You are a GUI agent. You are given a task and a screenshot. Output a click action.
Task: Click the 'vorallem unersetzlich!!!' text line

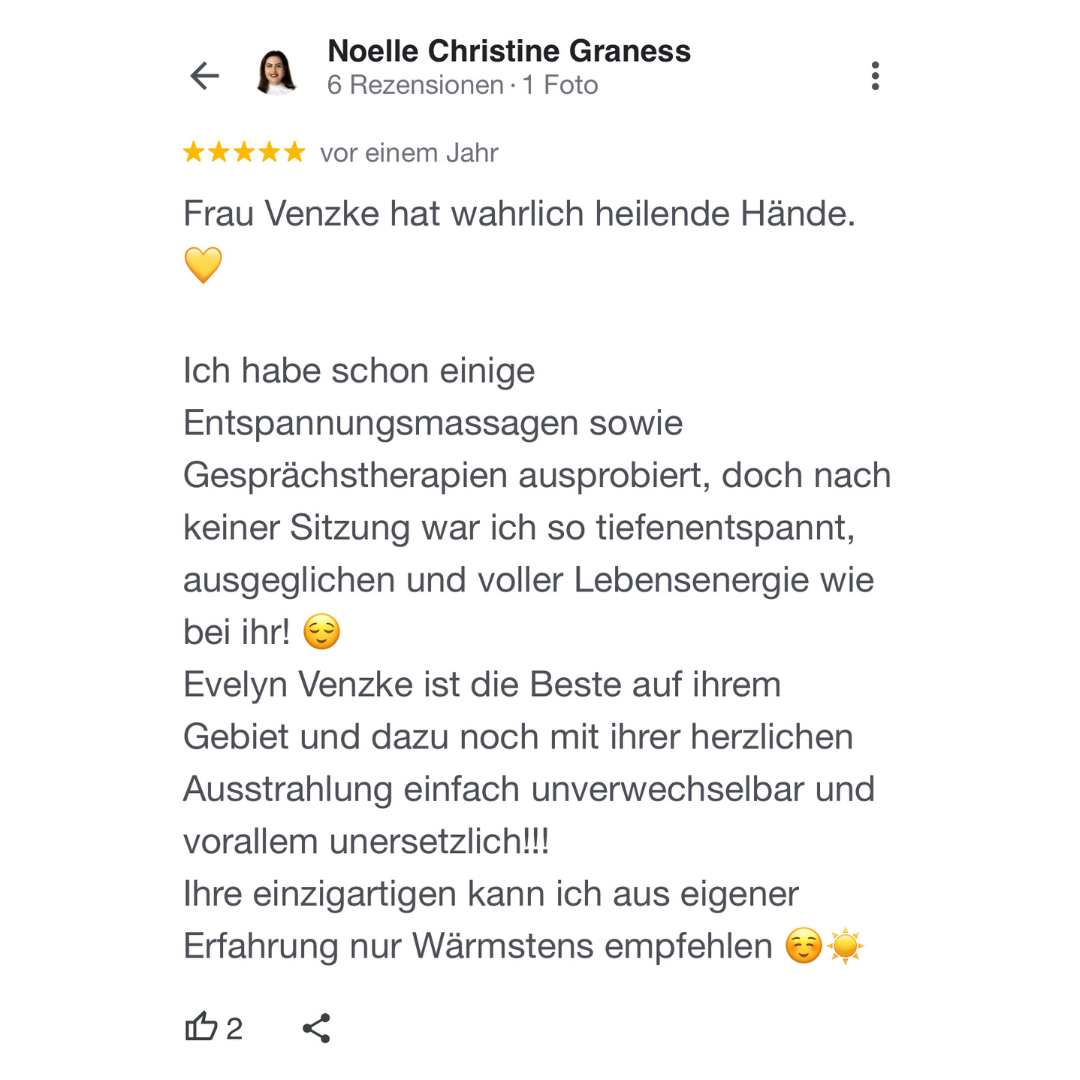pyautogui.click(x=366, y=841)
